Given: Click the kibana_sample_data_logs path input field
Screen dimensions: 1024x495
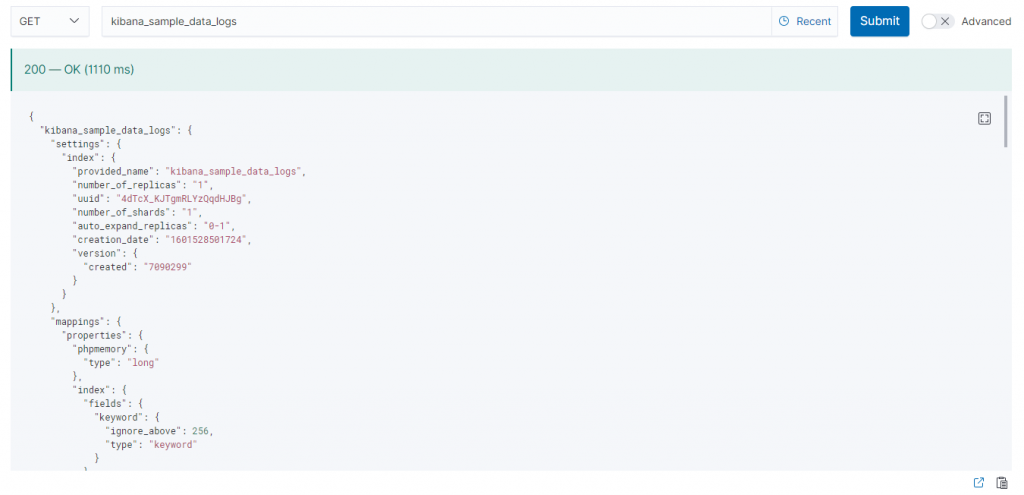Looking at the screenshot, I should (x=436, y=21).
